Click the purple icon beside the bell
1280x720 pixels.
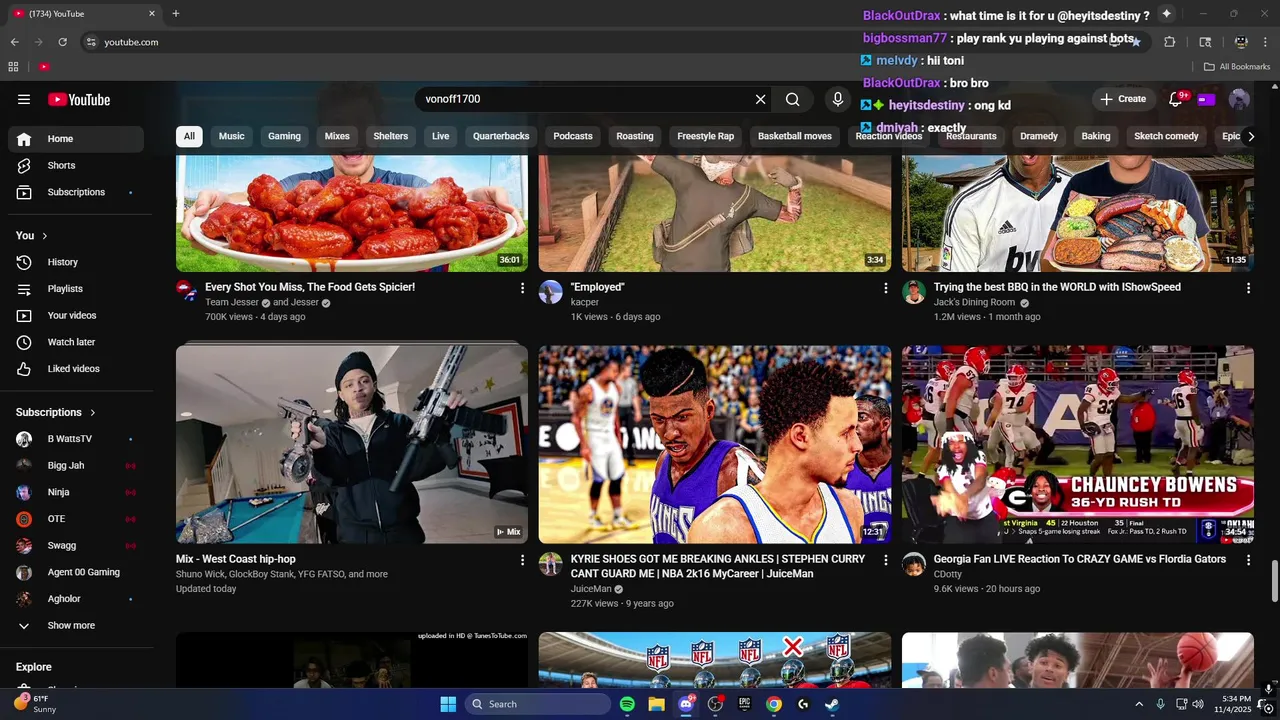click(1206, 99)
